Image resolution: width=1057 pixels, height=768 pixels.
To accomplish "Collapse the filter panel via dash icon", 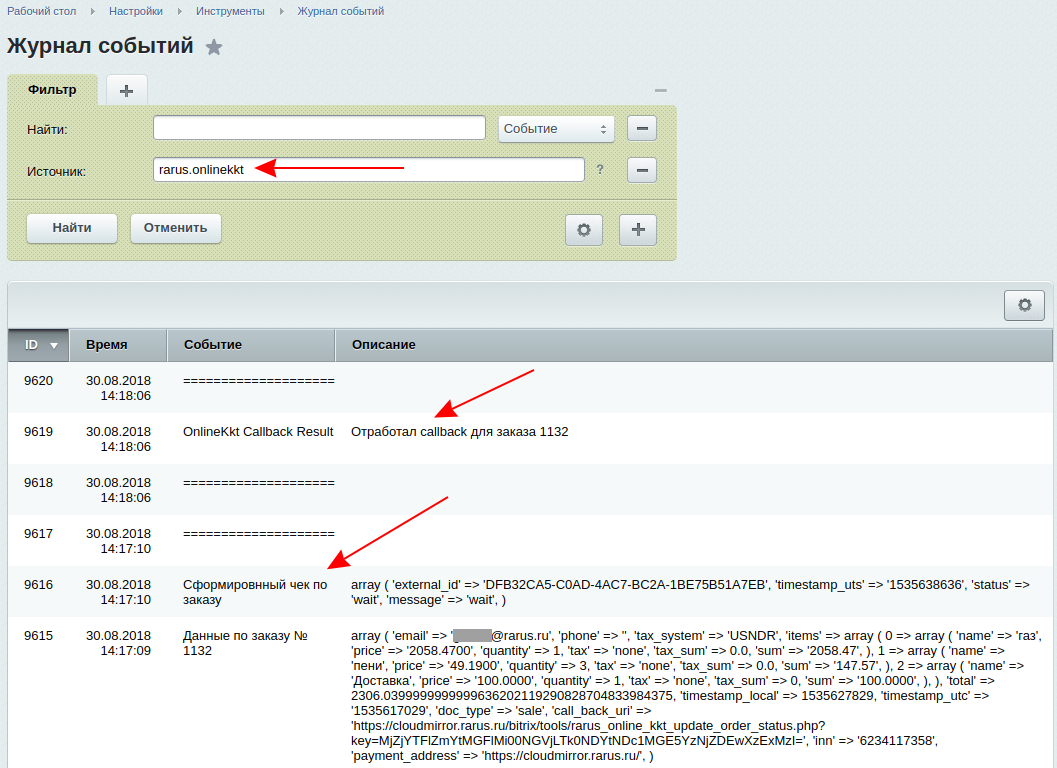I will tap(660, 91).
